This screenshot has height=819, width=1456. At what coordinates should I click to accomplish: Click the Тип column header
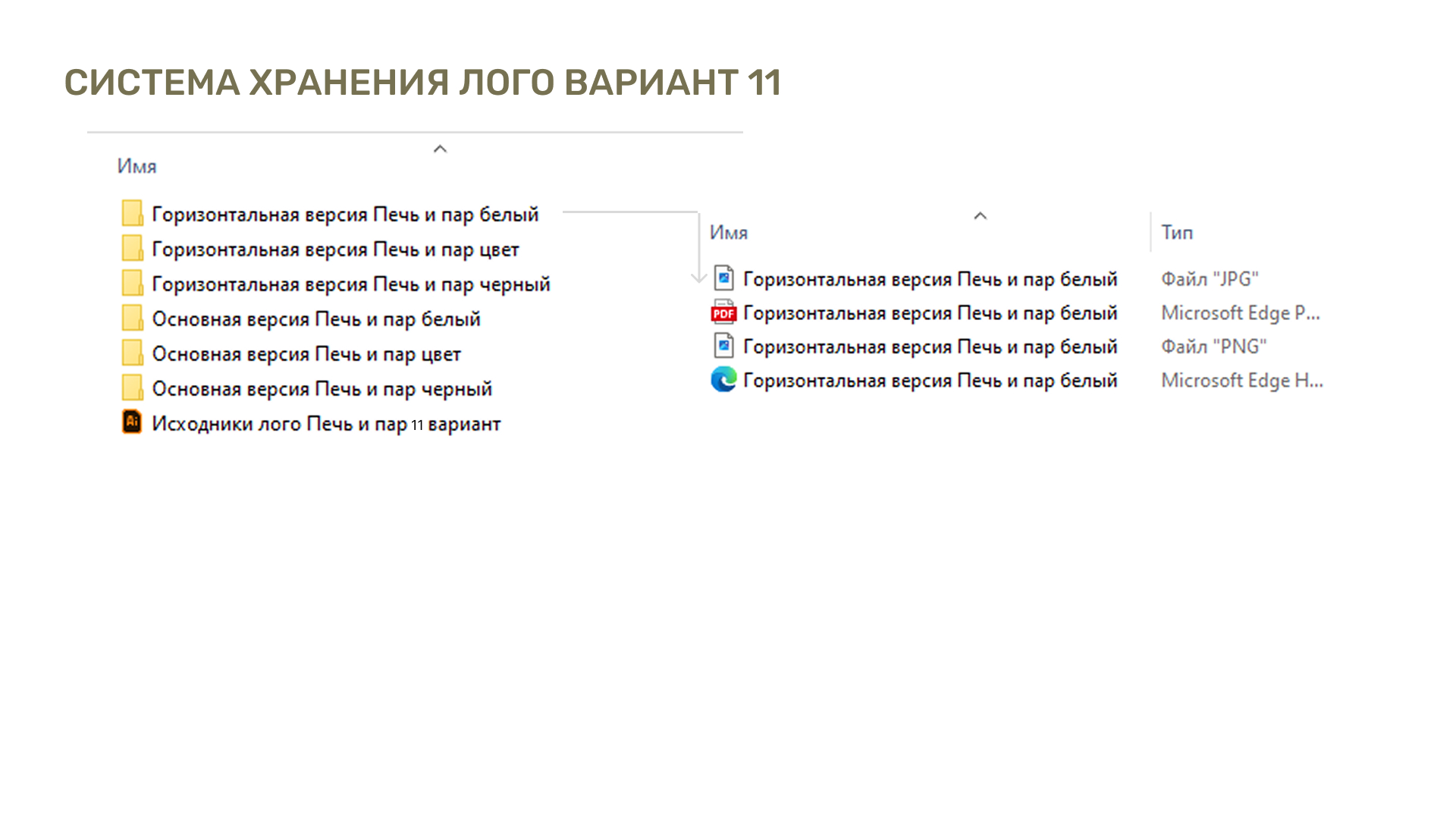pyautogui.click(x=1177, y=233)
